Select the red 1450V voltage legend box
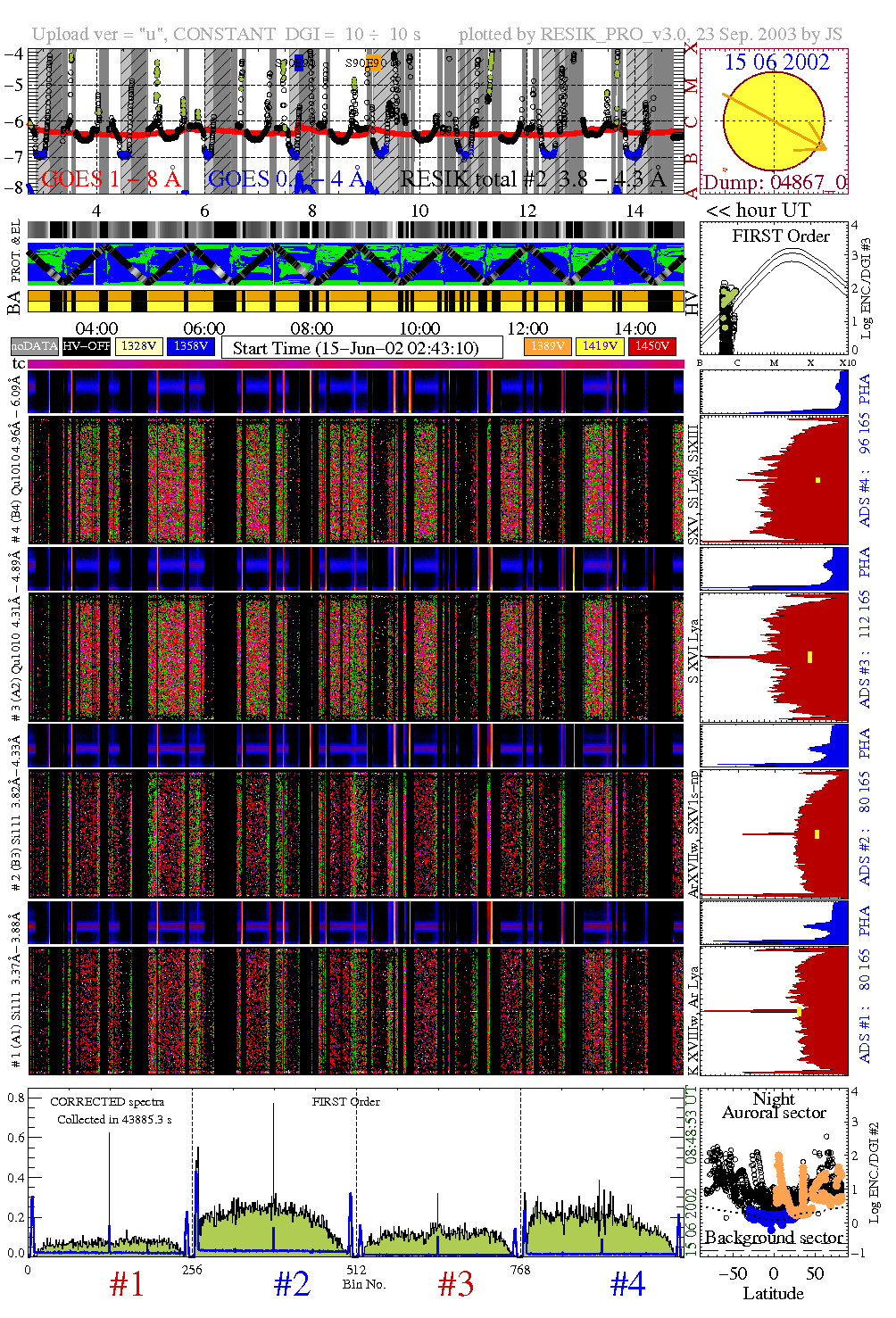Viewport: 896px width, 1318px height. pyautogui.click(x=652, y=346)
